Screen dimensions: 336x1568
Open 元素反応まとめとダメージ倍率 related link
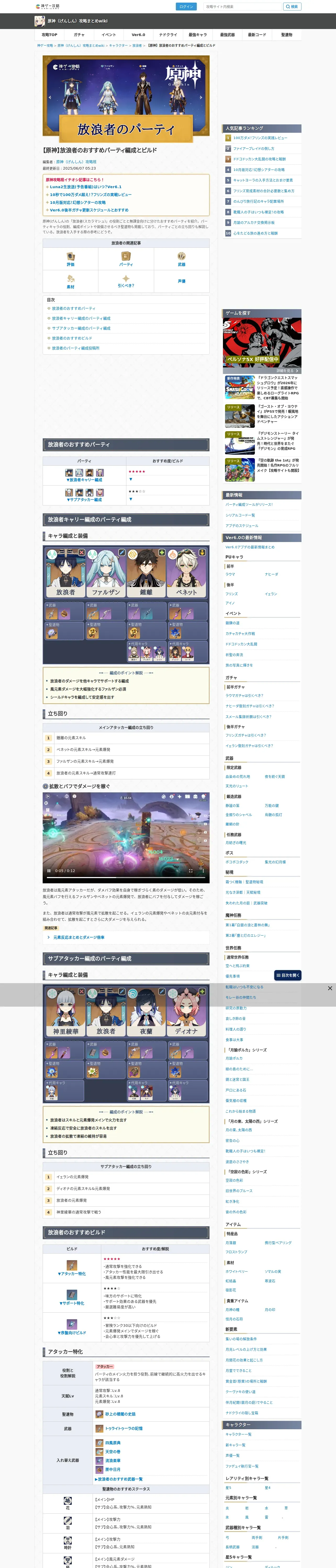pos(79,937)
